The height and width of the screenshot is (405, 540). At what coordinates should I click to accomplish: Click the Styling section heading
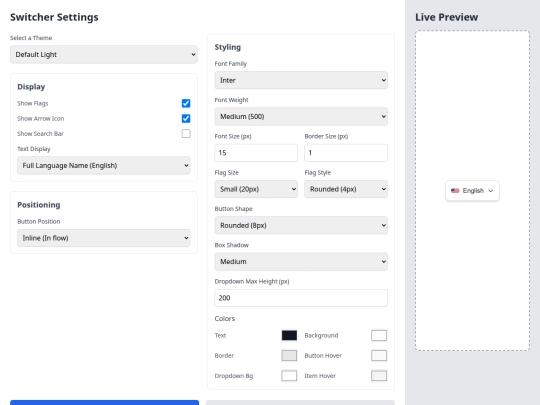pos(228,47)
